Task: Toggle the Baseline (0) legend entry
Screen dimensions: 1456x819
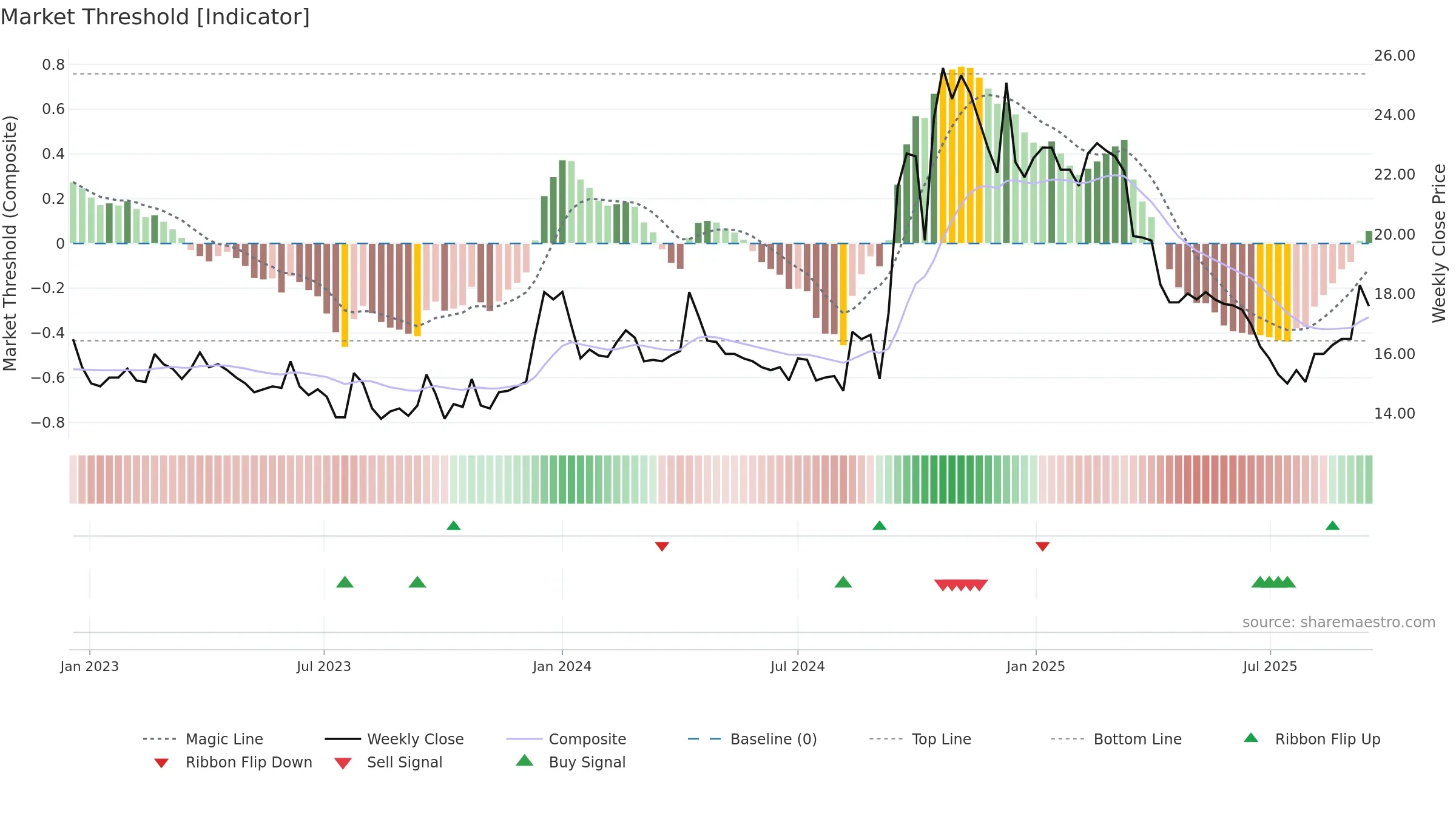Action: pos(752,739)
